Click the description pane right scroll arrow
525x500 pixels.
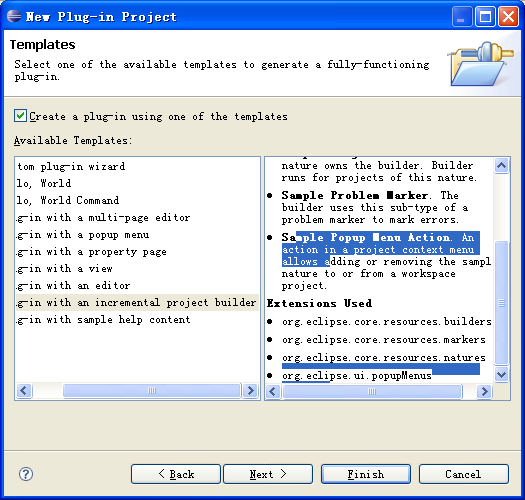[x=484, y=391]
